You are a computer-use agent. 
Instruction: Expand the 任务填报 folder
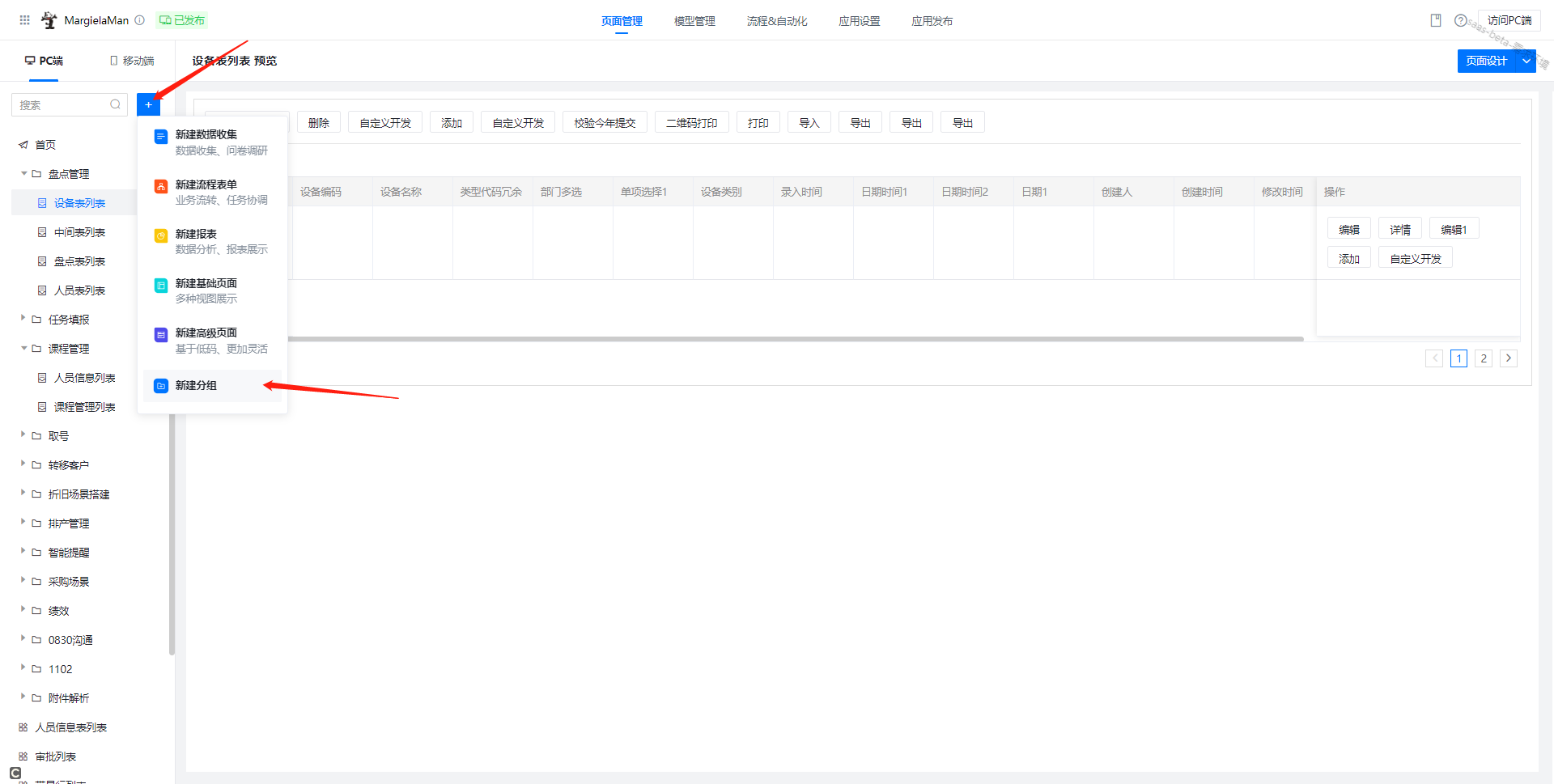pos(23,319)
